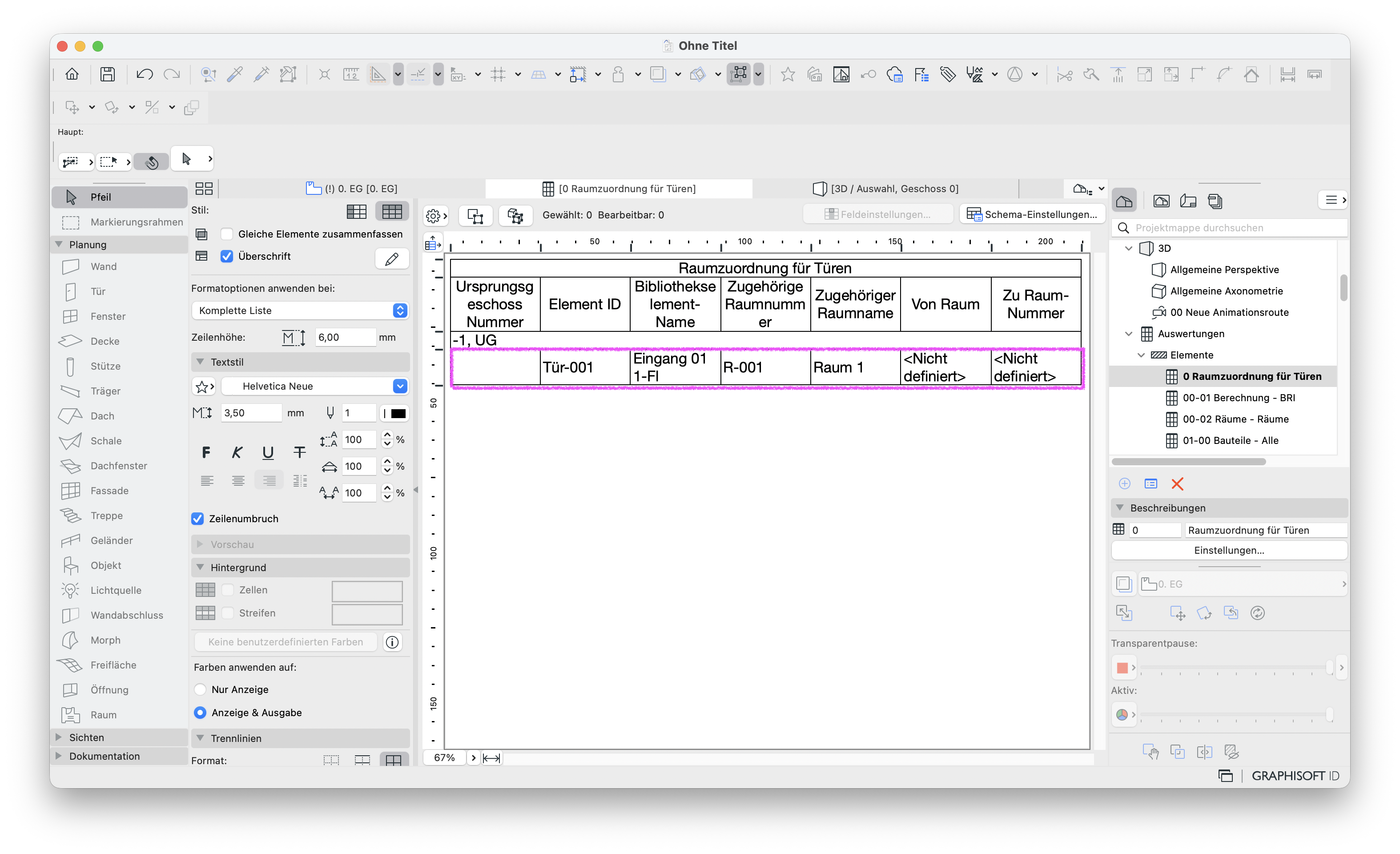1400x854 pixels.
Task: Open the Komplette Liste dropdown
Action: [301, 311]
